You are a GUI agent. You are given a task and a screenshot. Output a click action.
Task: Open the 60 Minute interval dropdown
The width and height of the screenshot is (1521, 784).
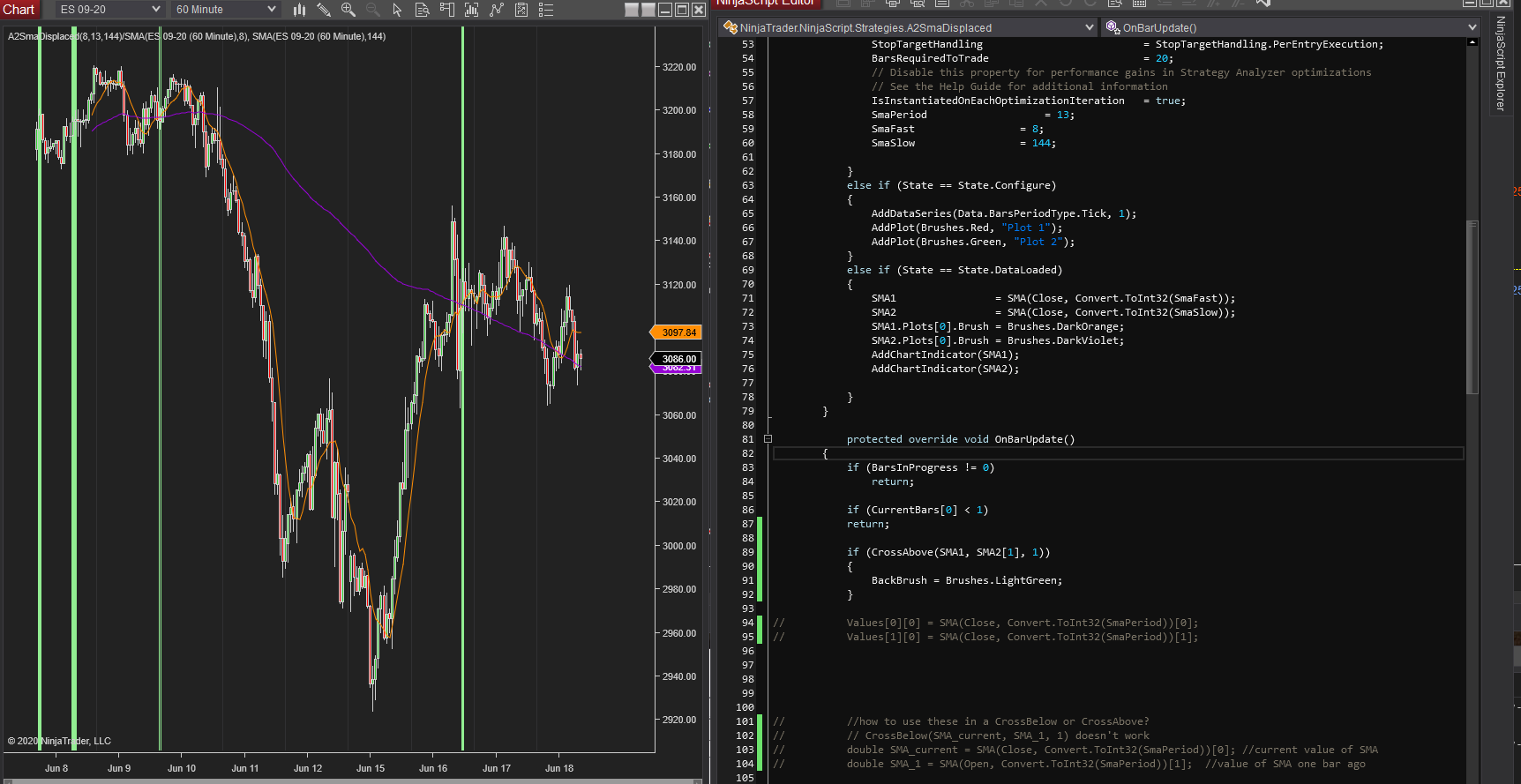point(225,10)
